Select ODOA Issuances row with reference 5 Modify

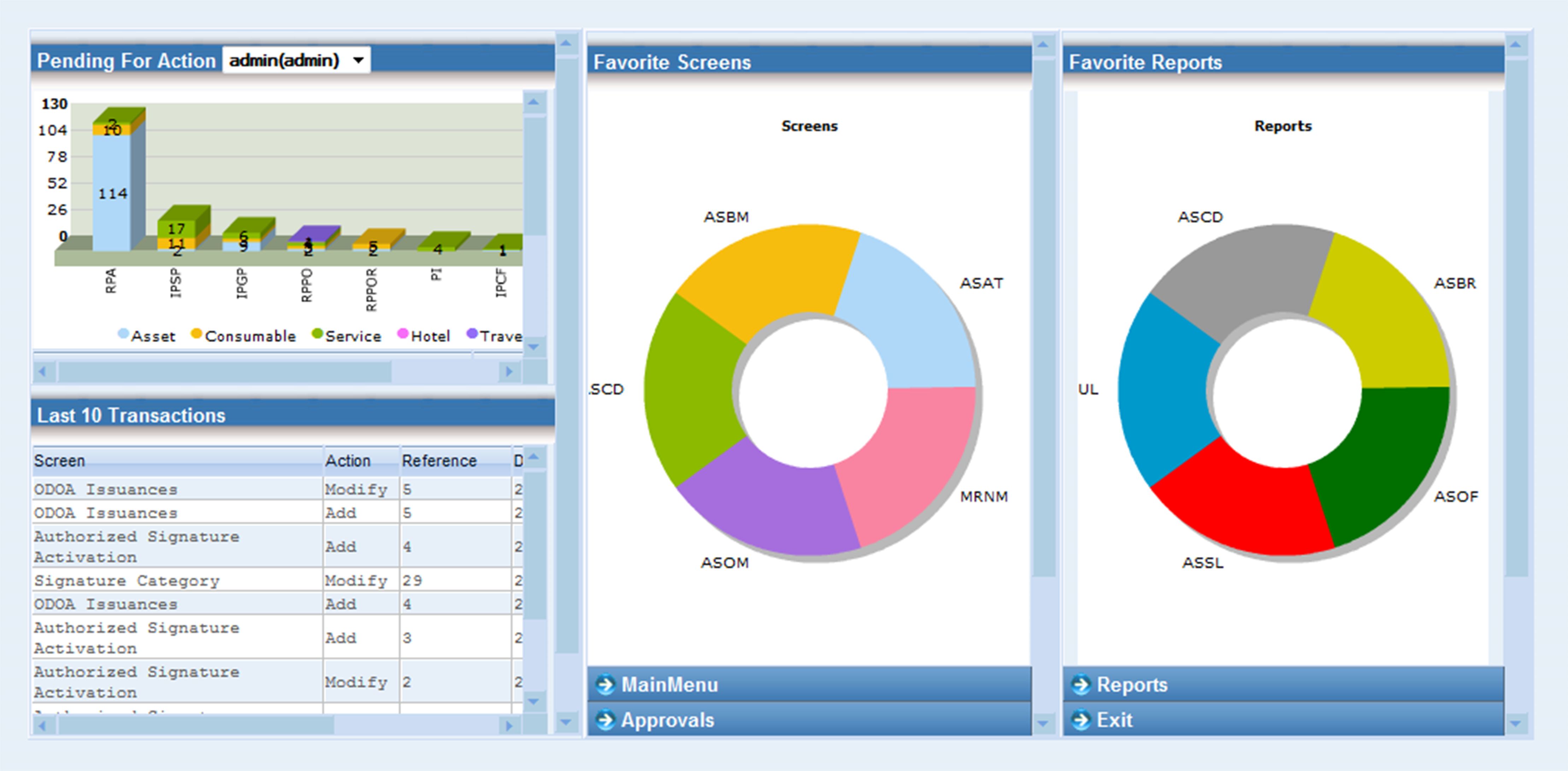(x=277, y=489)
